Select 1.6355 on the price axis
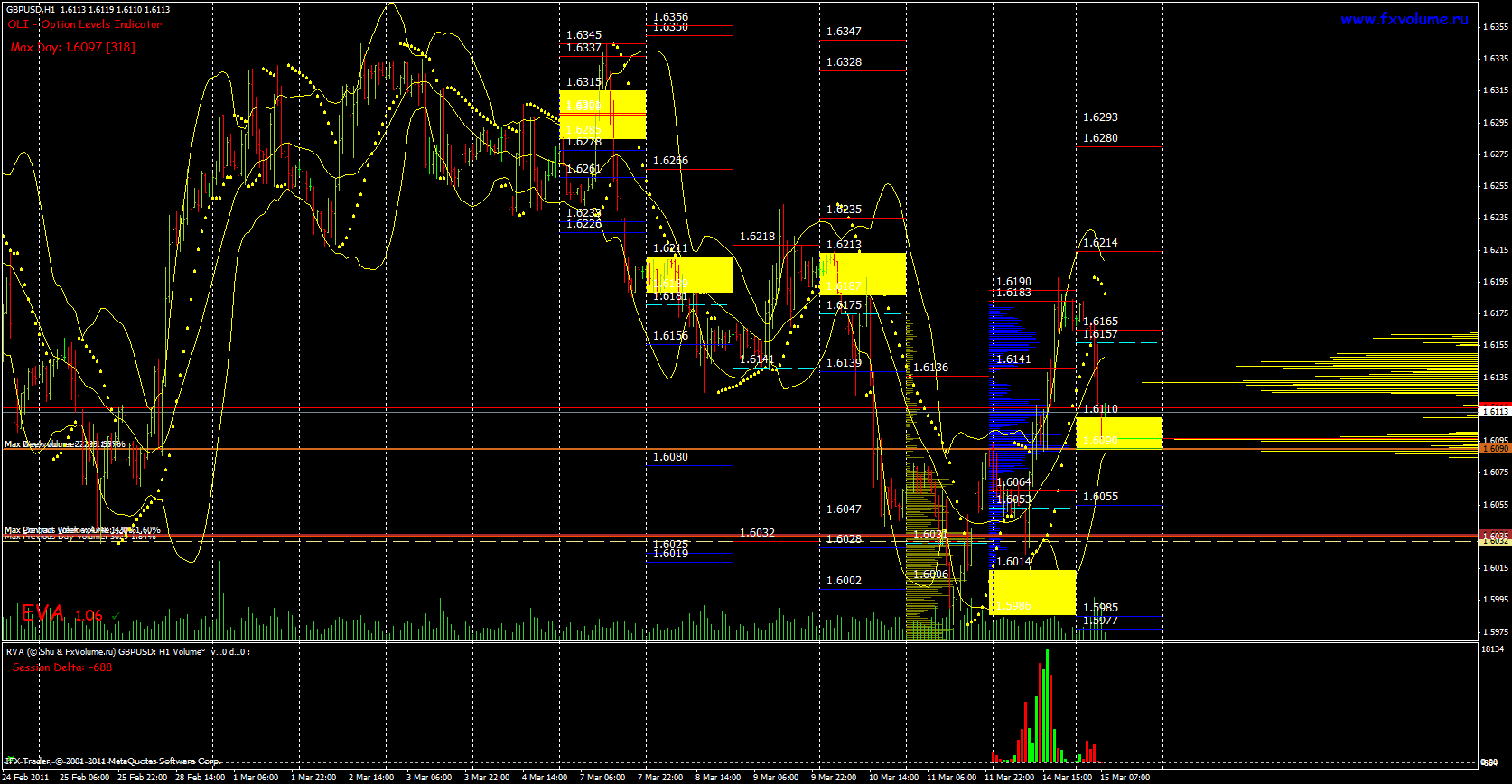The height and width of the screenshot is (784, 1512). [x=1496, y=27]
